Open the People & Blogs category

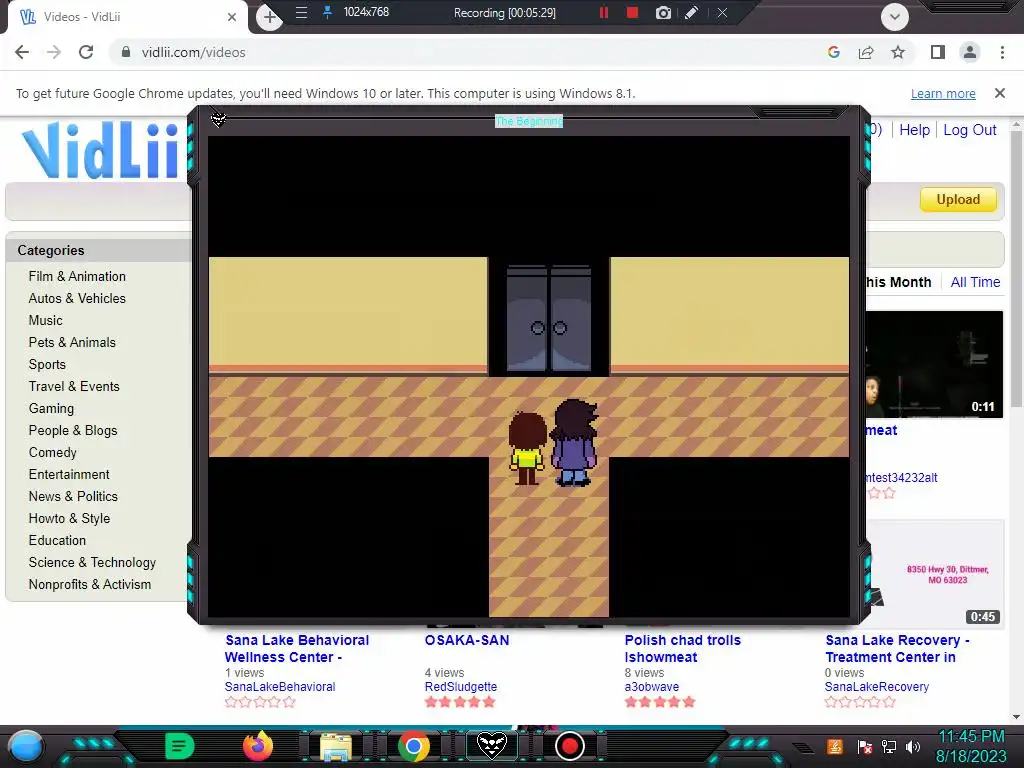[x=73, y=430]
